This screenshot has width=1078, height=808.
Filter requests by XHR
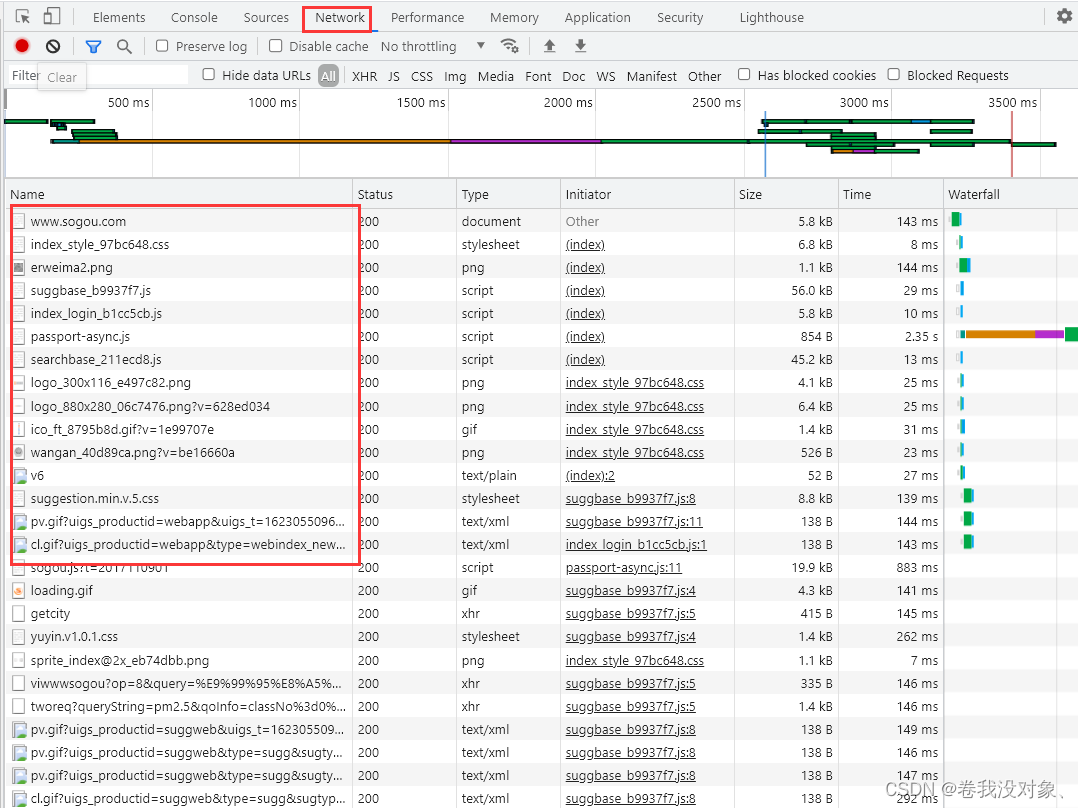pyautogui.click(x=364, y=76)
